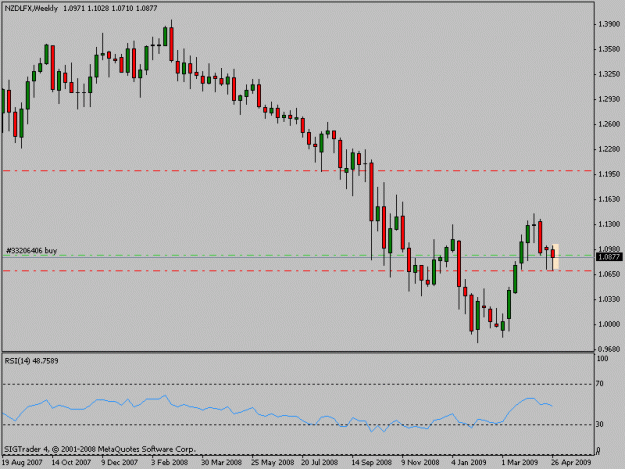The height and width of the screenshot is (469, 625).
Task: Click the 1.0877 current price tag
Action: (609, 257)
